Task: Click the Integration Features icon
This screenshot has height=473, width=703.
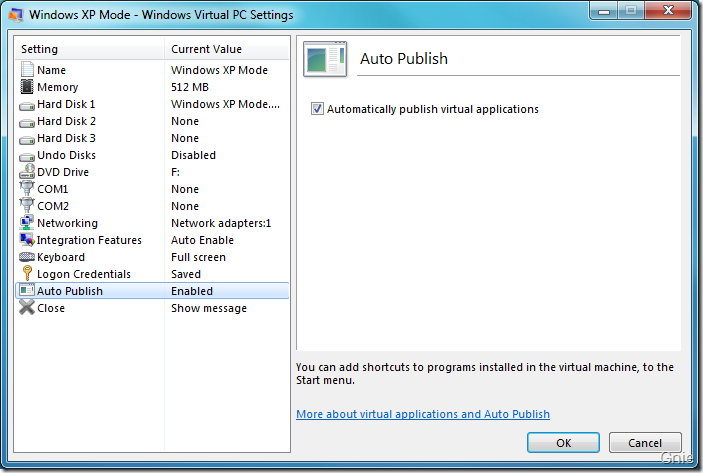Action: [27, 240]
